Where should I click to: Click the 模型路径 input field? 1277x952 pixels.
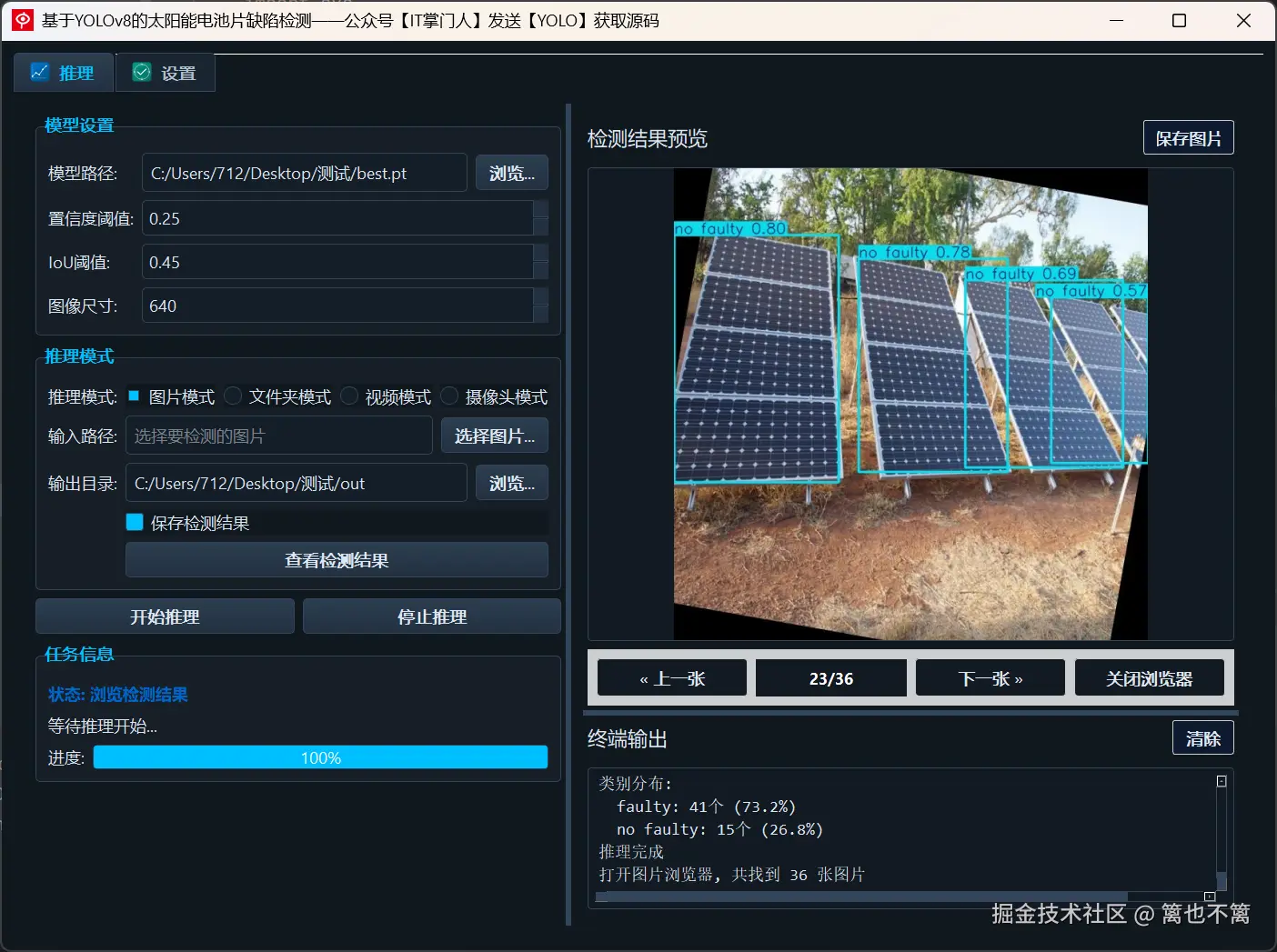click(305, 173)
